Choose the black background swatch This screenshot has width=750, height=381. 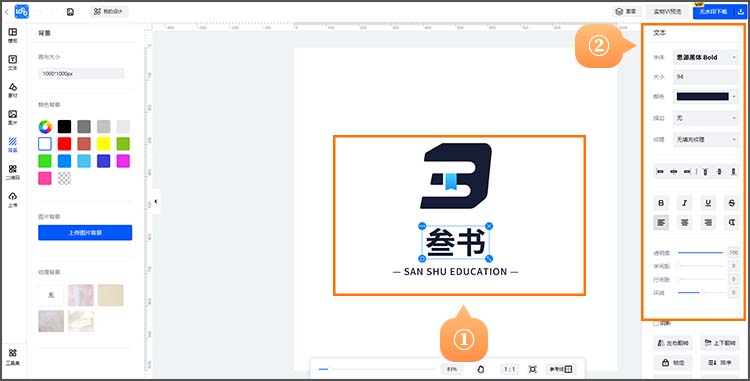click(x=65, y=127)
